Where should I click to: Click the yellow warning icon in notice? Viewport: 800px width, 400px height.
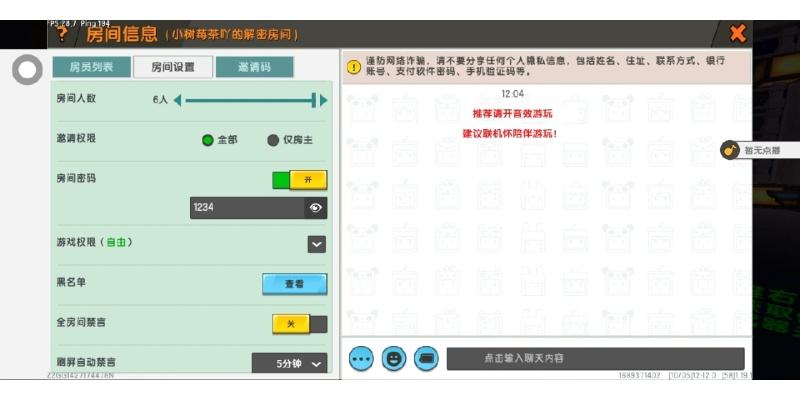(x=354, y=68)
